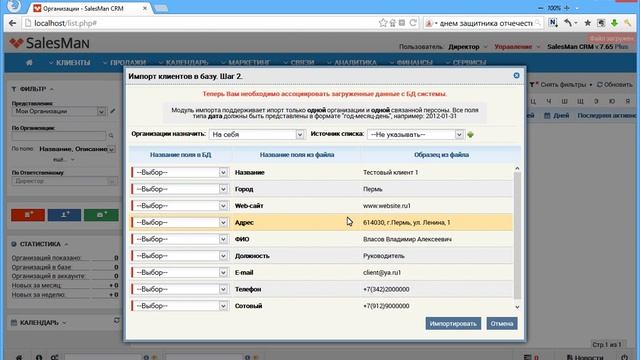Click the green add button in sidebar

point(101,215)
